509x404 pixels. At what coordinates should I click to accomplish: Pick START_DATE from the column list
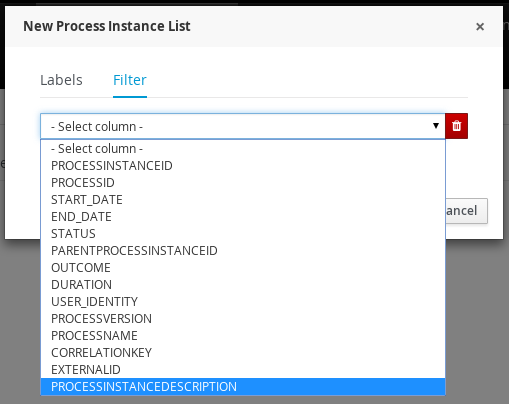(x=243, y=200)
